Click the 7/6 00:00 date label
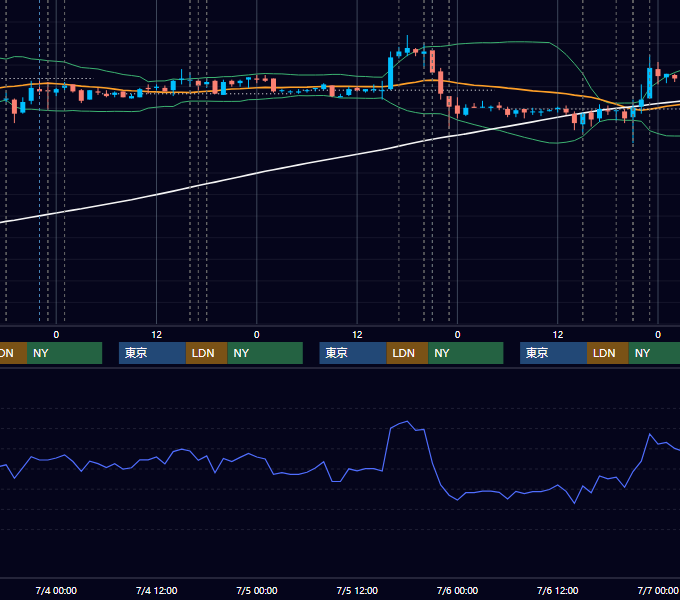This screenshot has width=680, height=600. (457, 590)
